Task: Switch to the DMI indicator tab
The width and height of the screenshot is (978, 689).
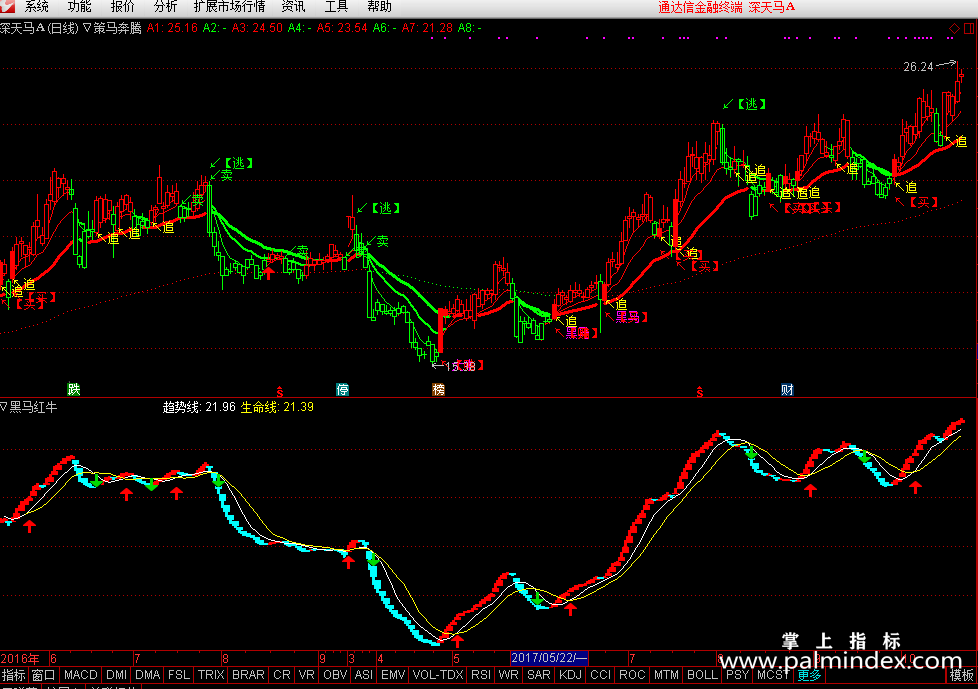Action: click(117, 675)
